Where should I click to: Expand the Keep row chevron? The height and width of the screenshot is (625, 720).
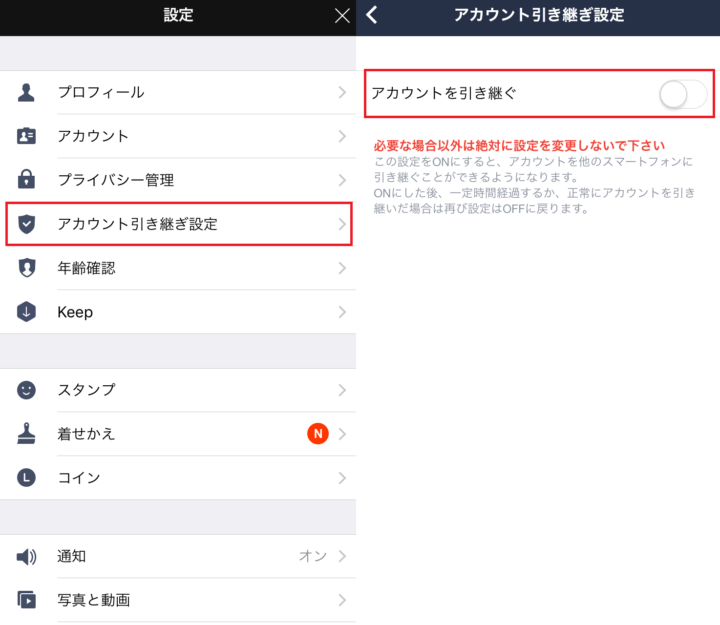[342, 312]
